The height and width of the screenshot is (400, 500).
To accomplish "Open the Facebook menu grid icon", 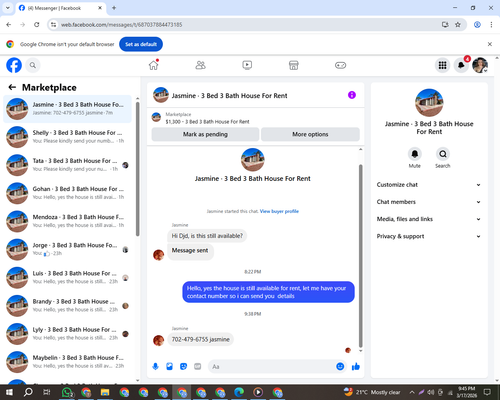I will [442, 65].
